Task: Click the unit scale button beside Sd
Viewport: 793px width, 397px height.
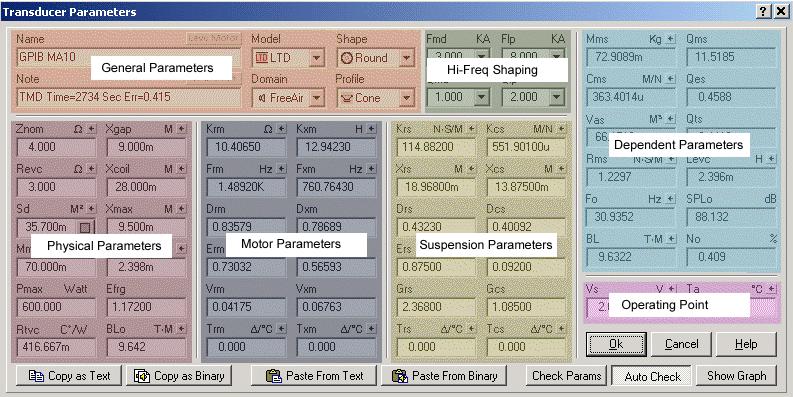Action: pyautogui.click(x=91, y=208)
